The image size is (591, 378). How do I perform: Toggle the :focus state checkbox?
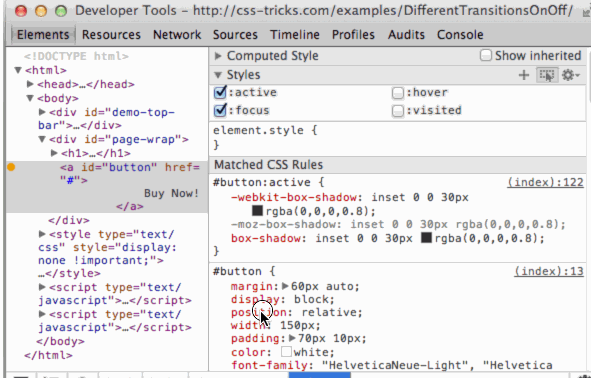coord(220,110)
